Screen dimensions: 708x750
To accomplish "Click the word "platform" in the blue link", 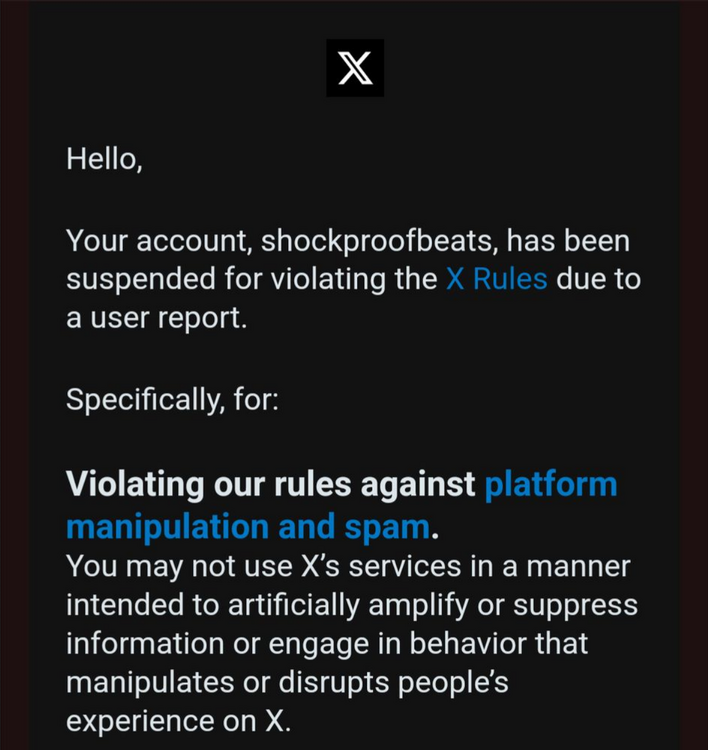I will pyautogui.click(x=551, y=485).
